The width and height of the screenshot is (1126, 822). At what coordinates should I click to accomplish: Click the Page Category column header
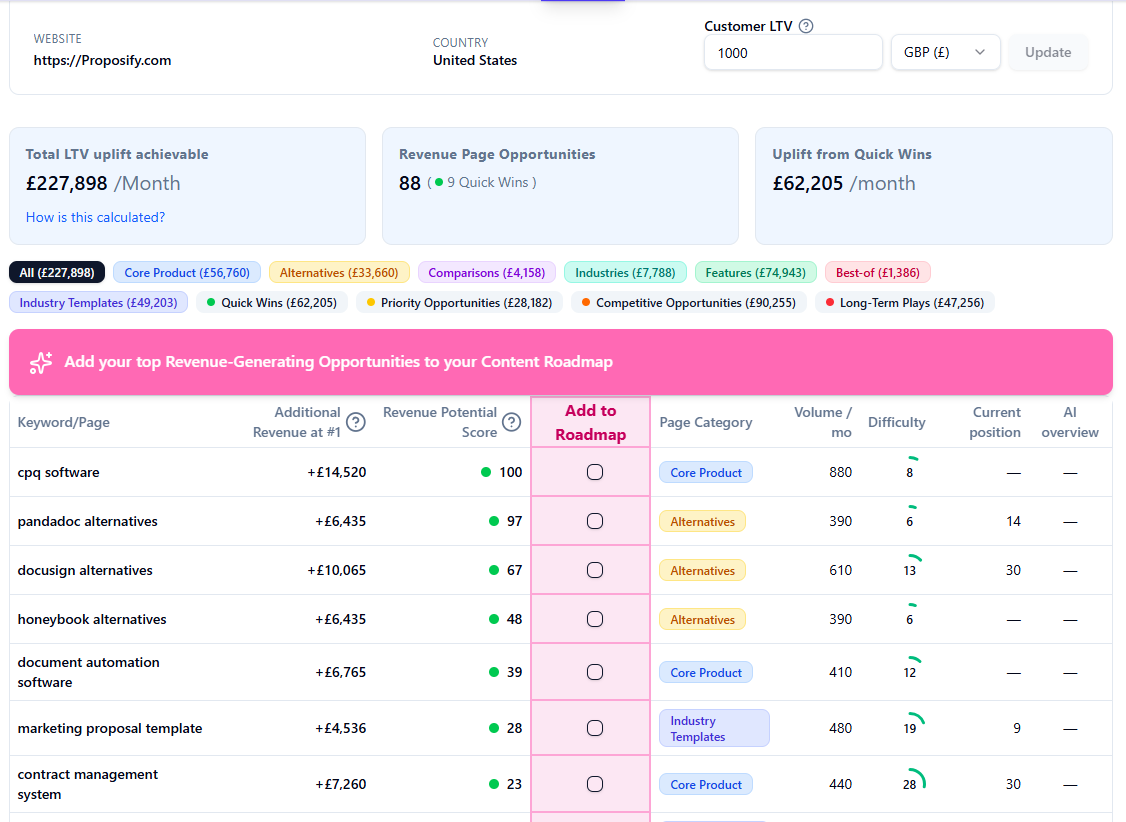[706, 422]
